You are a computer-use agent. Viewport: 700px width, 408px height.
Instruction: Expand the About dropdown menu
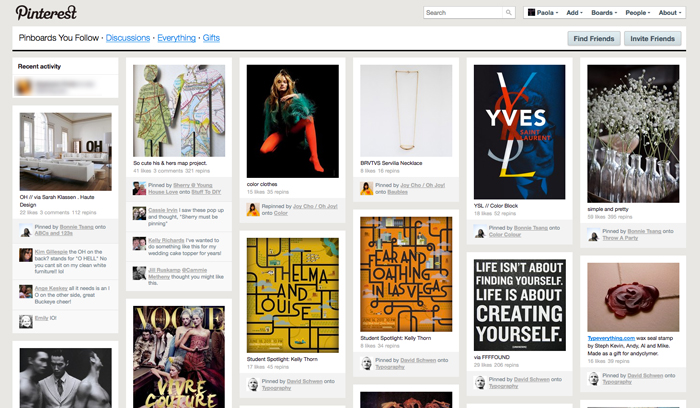click(670, 12)
